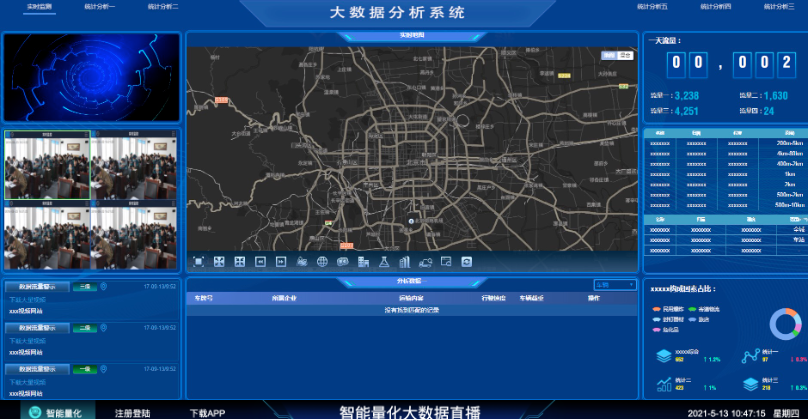
Task: Select the 智能量化 bottom tab
Action: point(58,411)
